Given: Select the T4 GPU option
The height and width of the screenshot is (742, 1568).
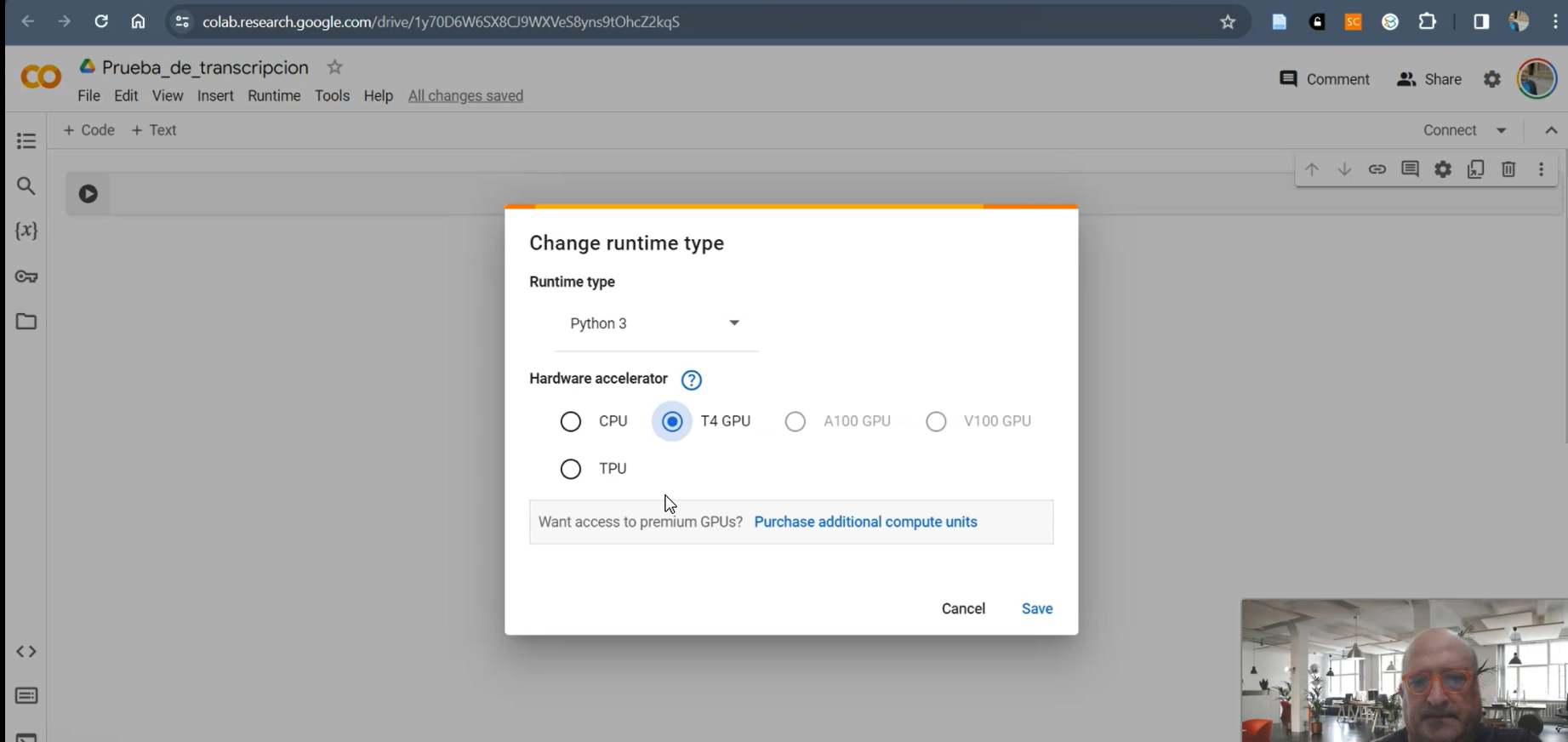Looking at the screenshot, I should point(672,421).
